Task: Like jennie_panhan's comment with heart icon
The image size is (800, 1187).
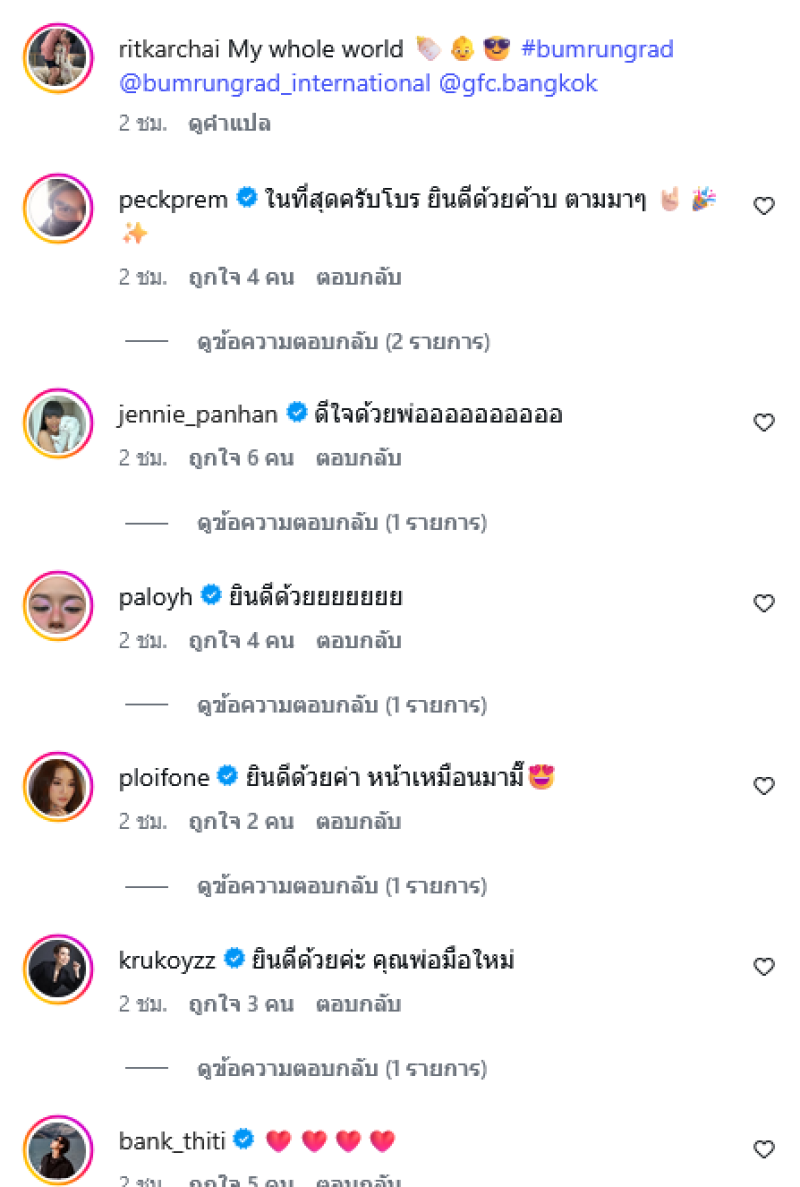Action: tap(764, 423)
